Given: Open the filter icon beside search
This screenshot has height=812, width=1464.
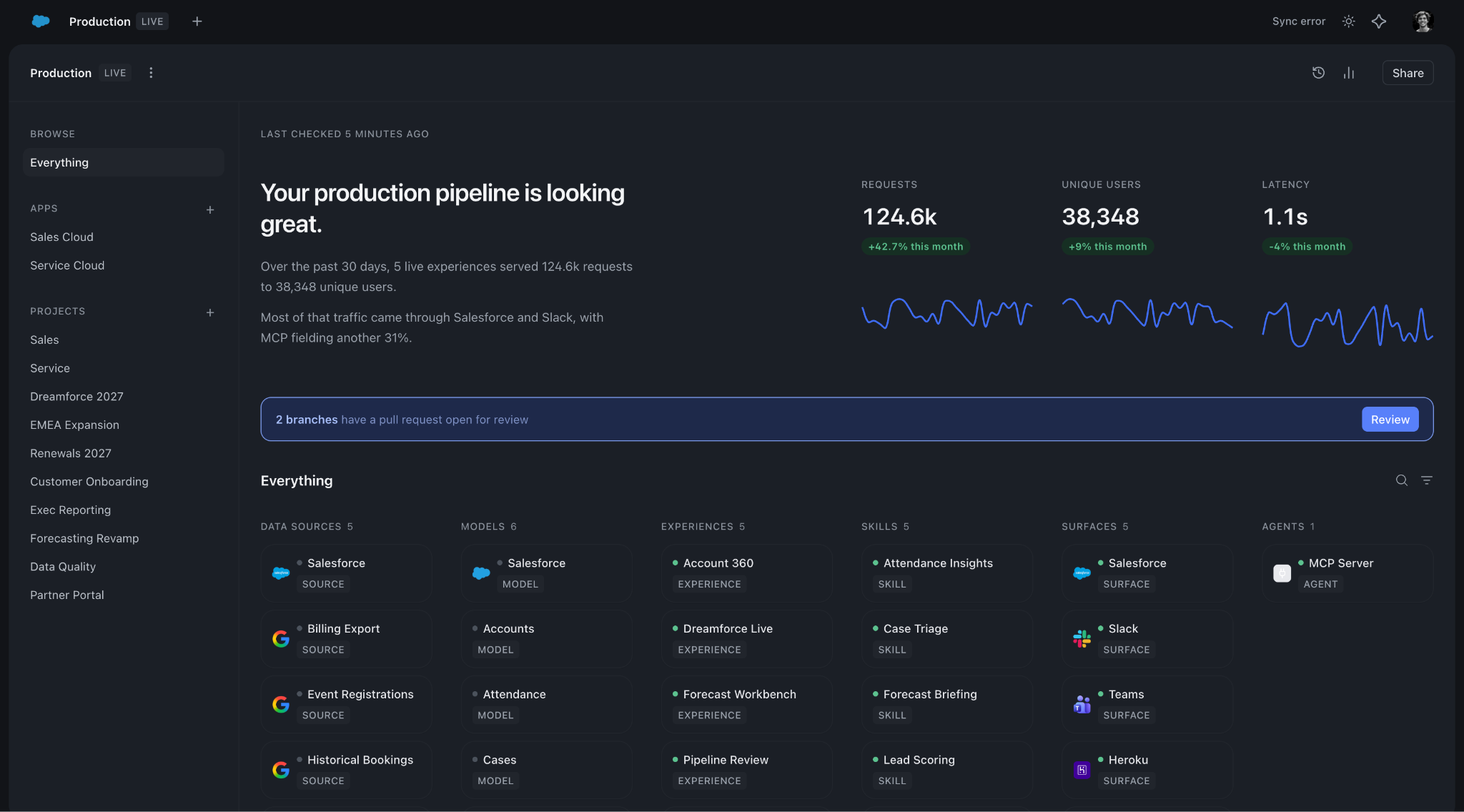Looking at the screenshot, I should point(1426,480).
